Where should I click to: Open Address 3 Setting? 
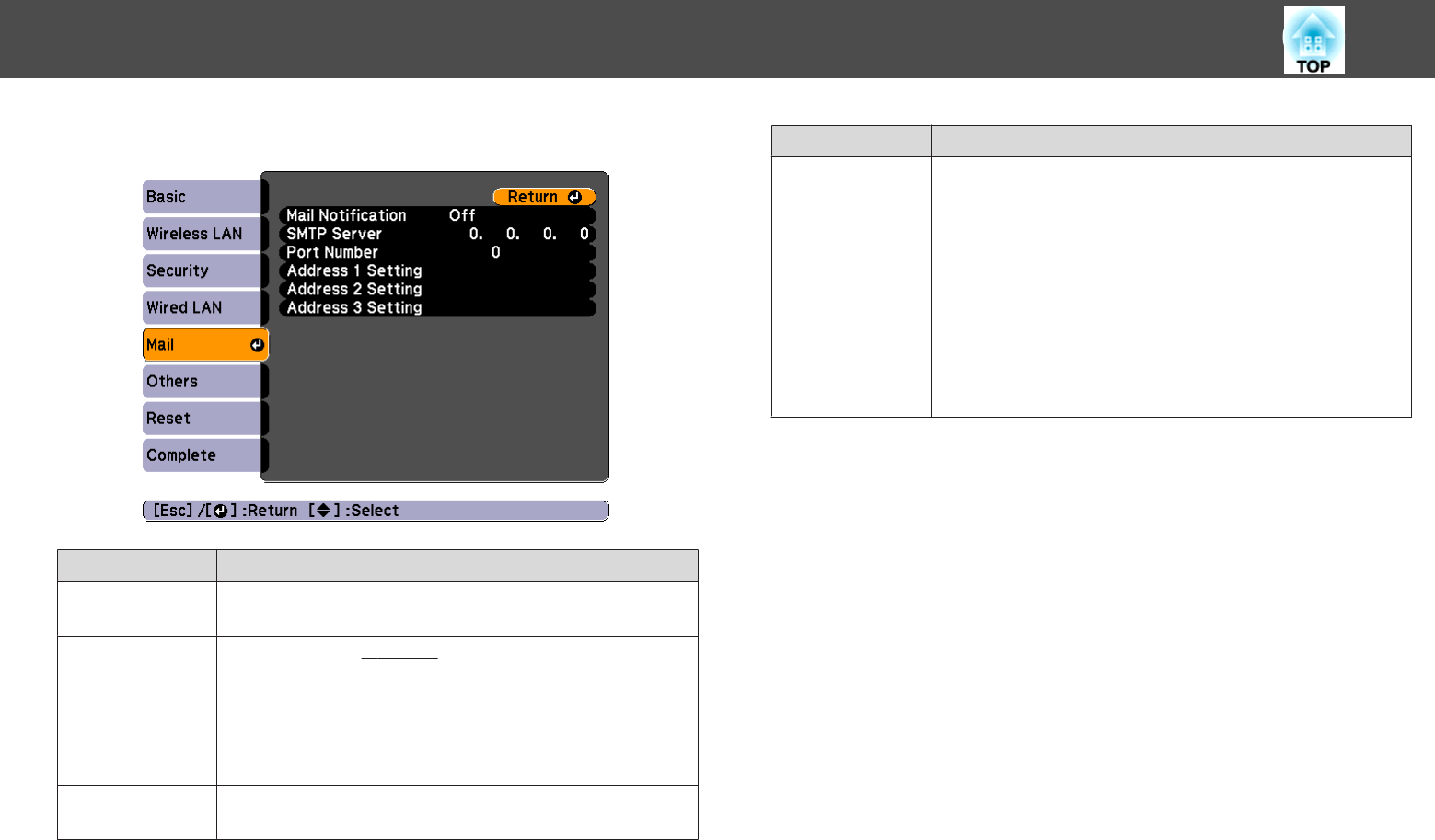point(437,307)
